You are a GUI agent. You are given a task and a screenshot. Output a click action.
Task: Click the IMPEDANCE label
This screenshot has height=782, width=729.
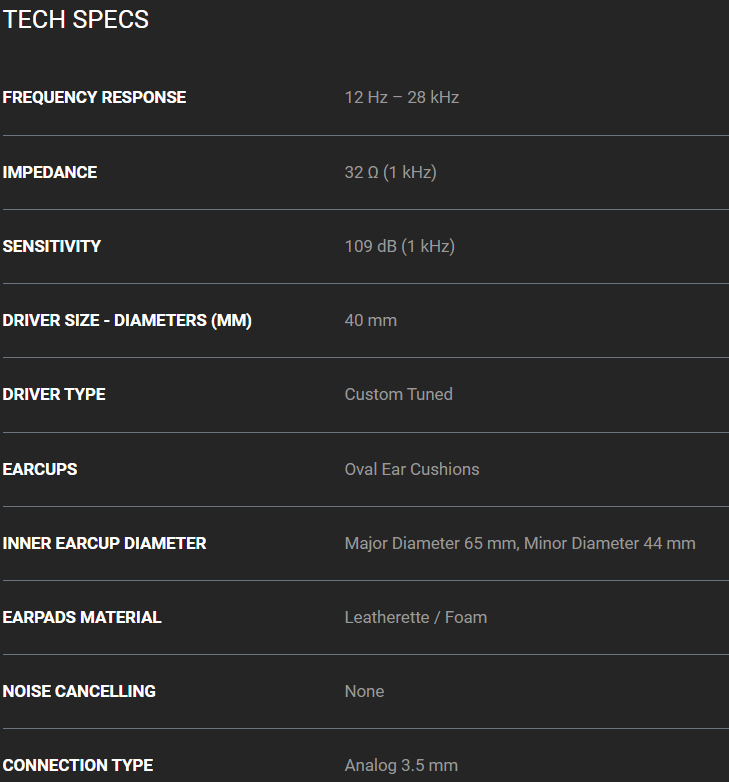50,172
